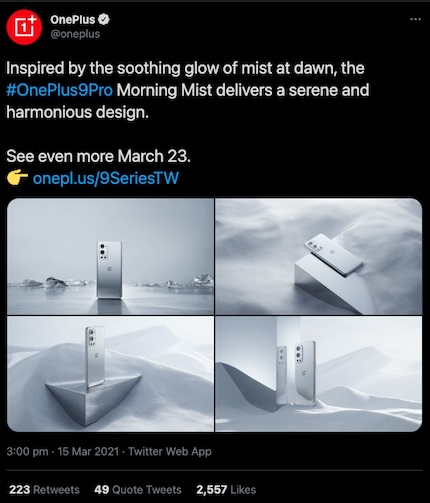
Task: Open the OnePlus display name
Action: click(x=73, y=20)
